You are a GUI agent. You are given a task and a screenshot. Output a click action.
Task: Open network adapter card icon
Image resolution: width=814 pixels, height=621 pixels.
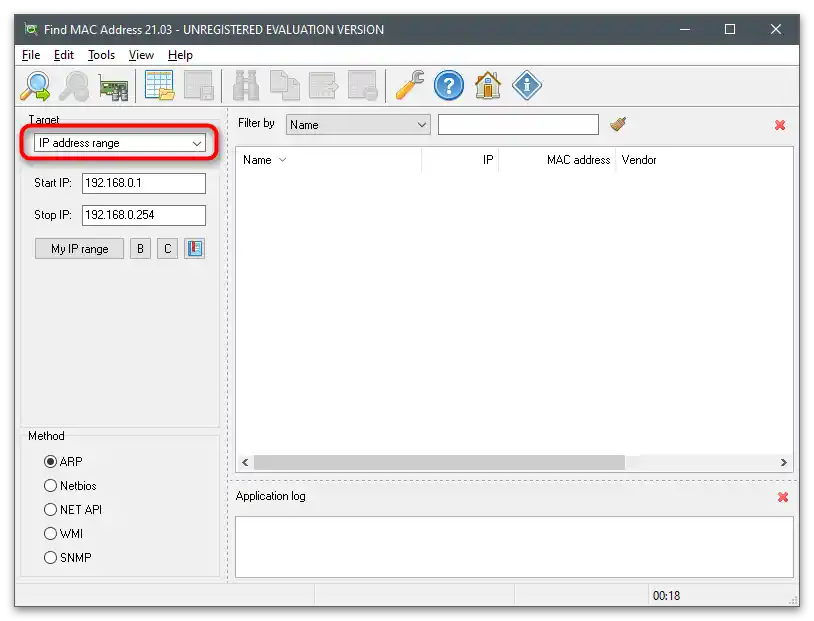click(x=113, y=87)
